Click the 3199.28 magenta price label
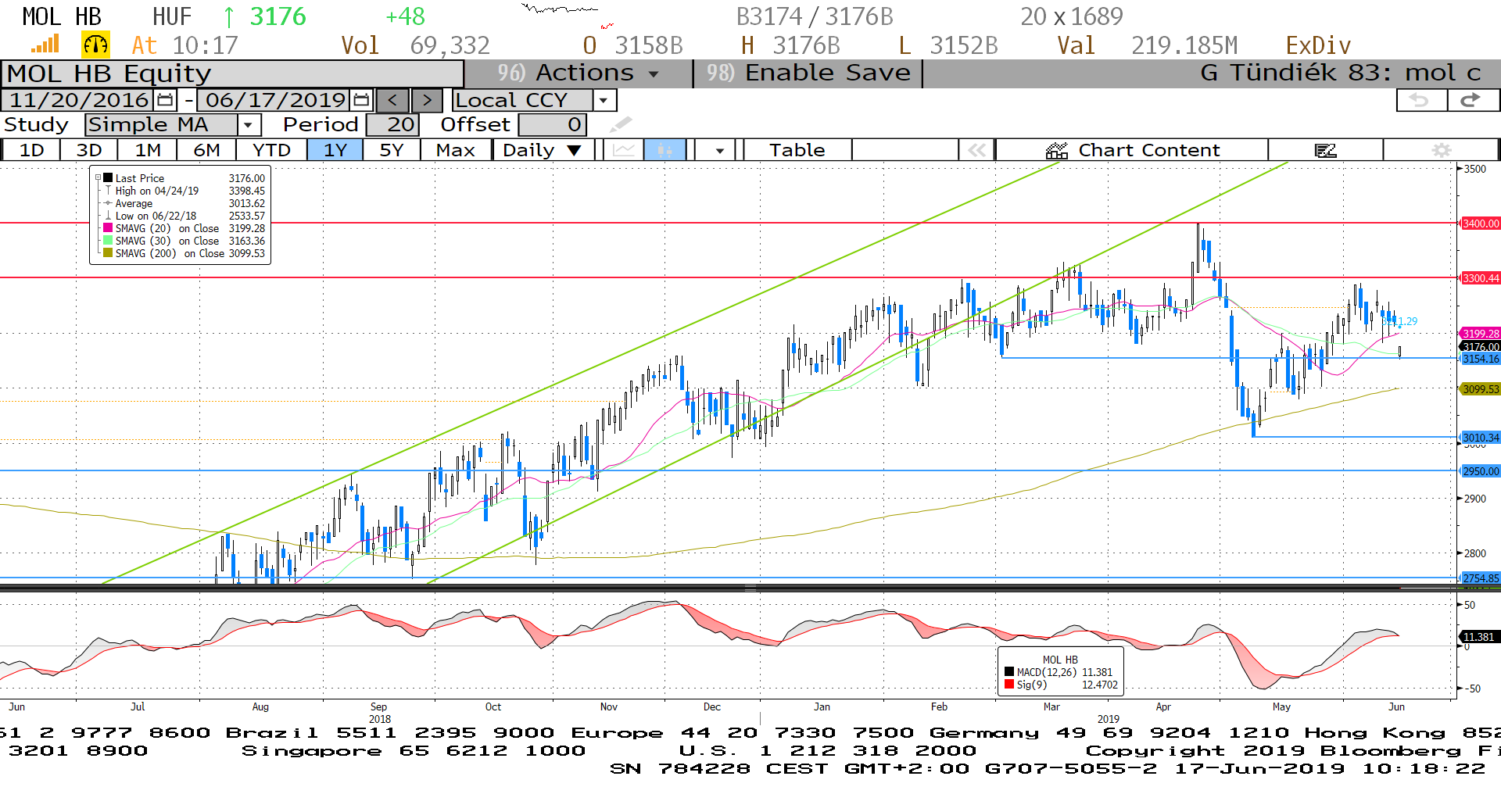The width and height of the screenshot is (1501, 812). point(1481,334)
